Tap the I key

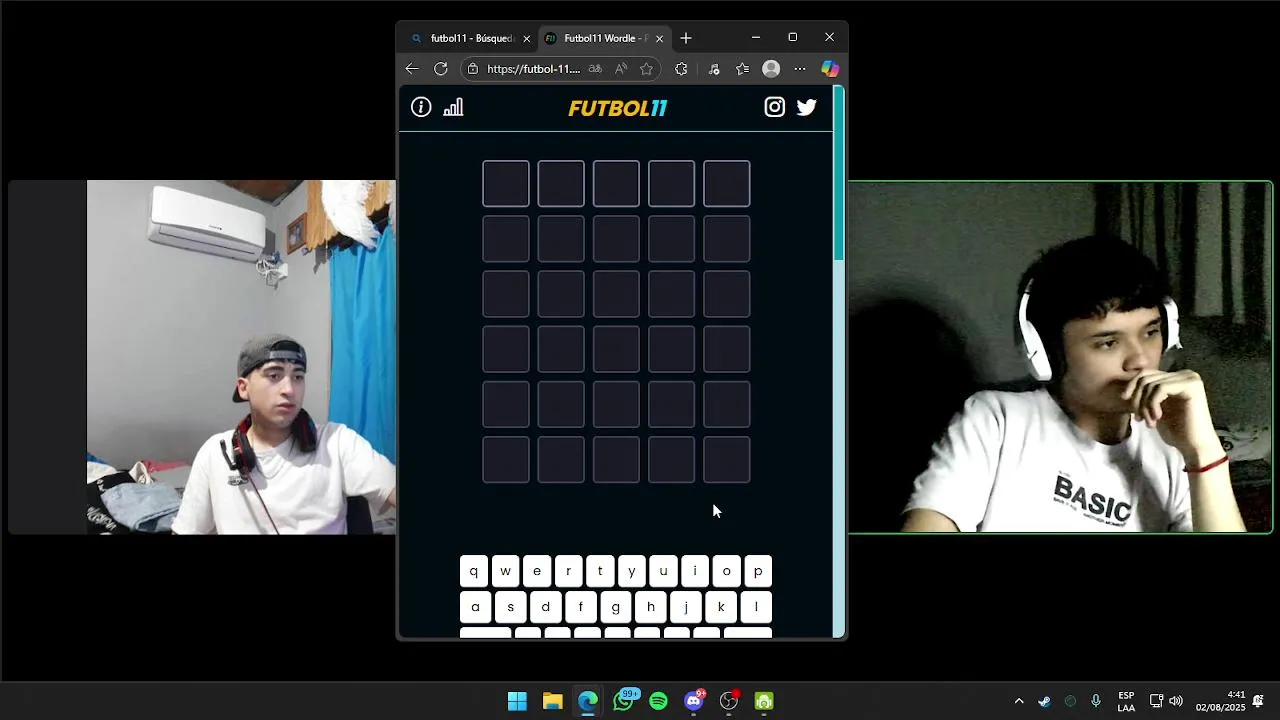pos(695,571)
